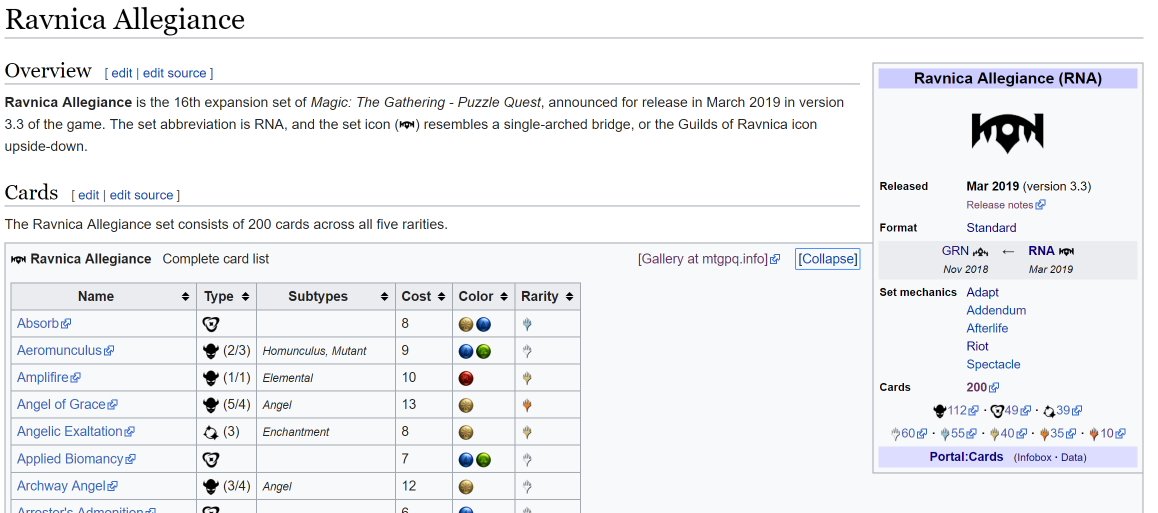
Task: Open the Data link in infobox footer
Action: coord(1072,458)
